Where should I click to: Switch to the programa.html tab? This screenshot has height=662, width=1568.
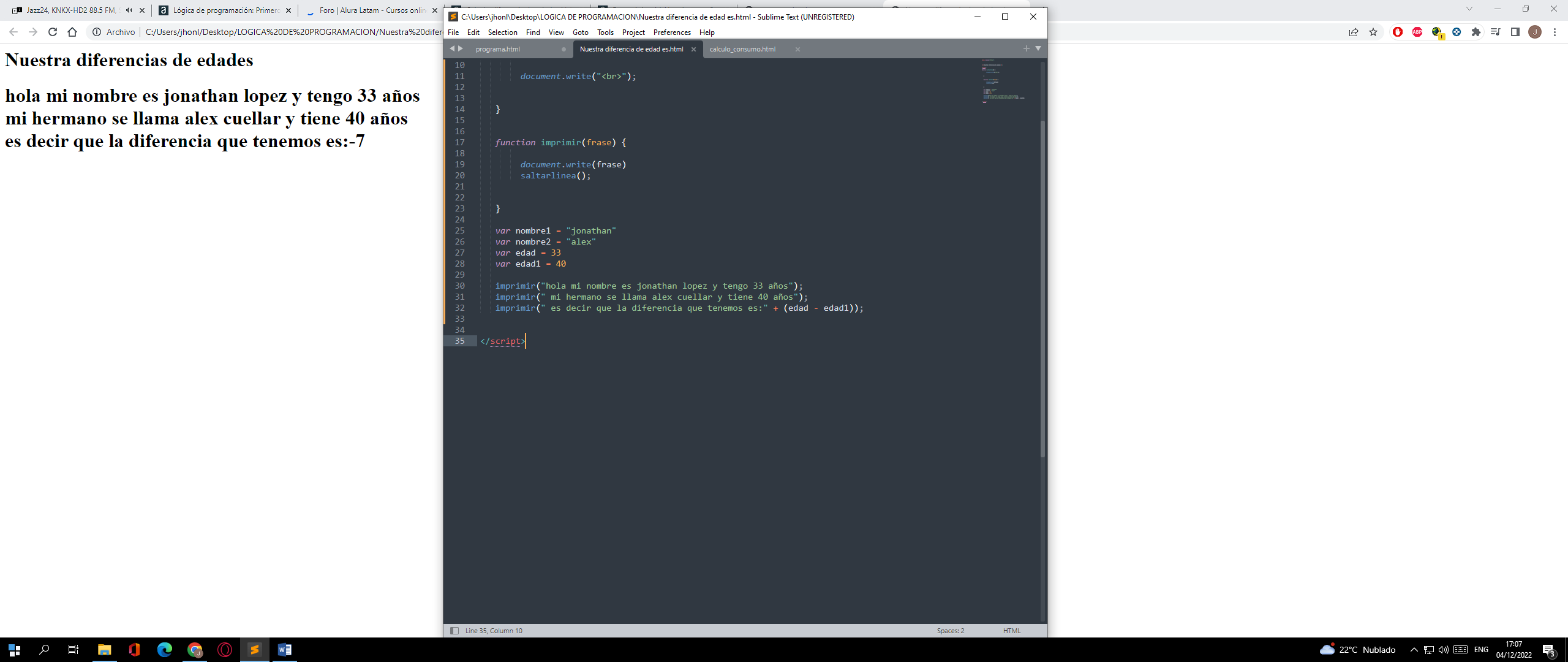click(498, 49)
